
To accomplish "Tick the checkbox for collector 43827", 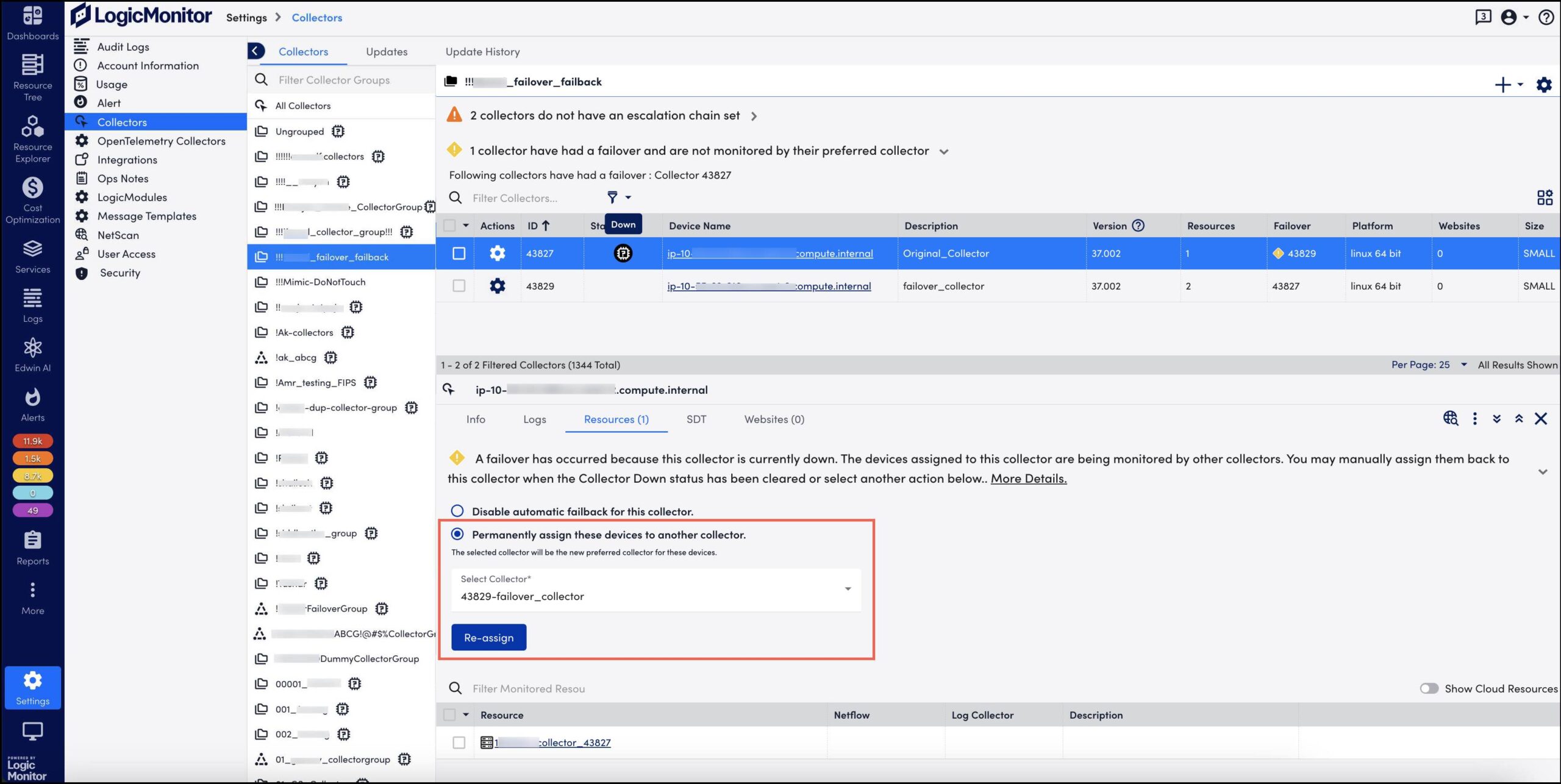I will point(459,253).
